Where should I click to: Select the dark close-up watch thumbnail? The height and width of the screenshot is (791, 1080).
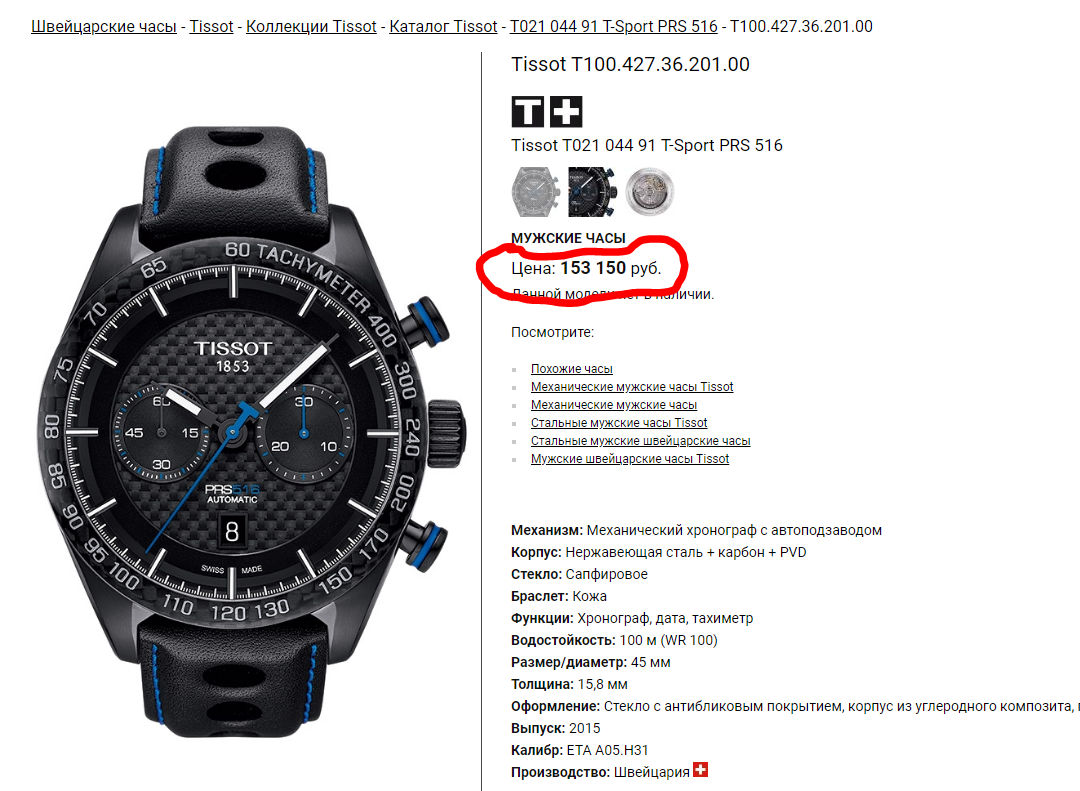point(592,192)
